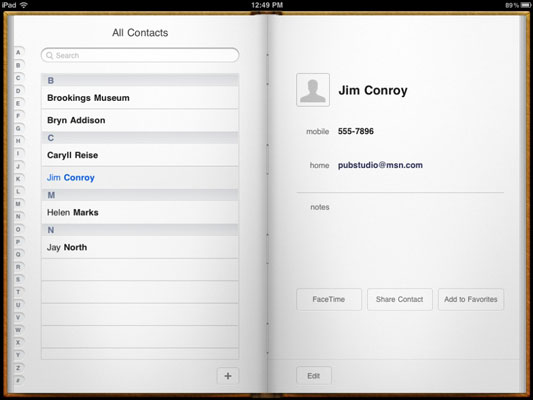The width and height of the screenshot is (533, 400).
Task: Click Jim Conroy's contact photo placeholder
Action: pos(313,90)
